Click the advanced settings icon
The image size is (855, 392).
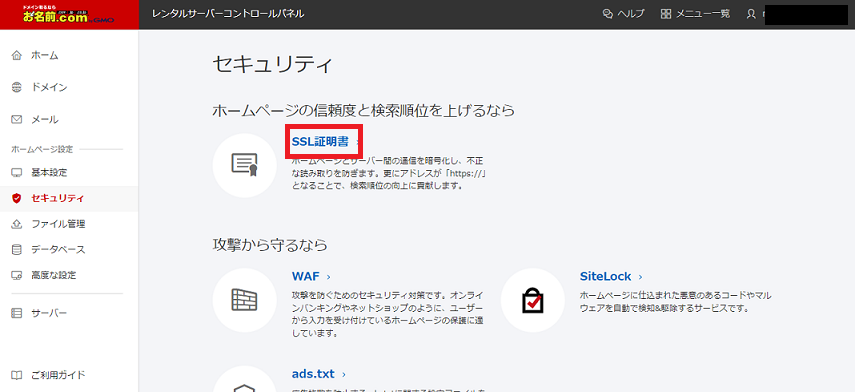tap(17, 275)
